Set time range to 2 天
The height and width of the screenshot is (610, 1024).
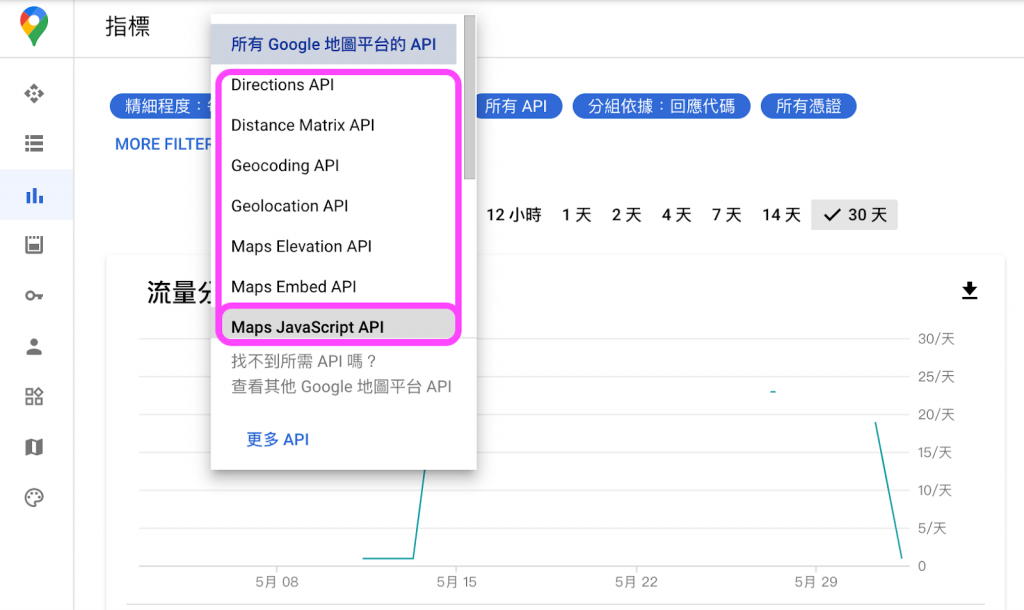[x=626, y=215]
